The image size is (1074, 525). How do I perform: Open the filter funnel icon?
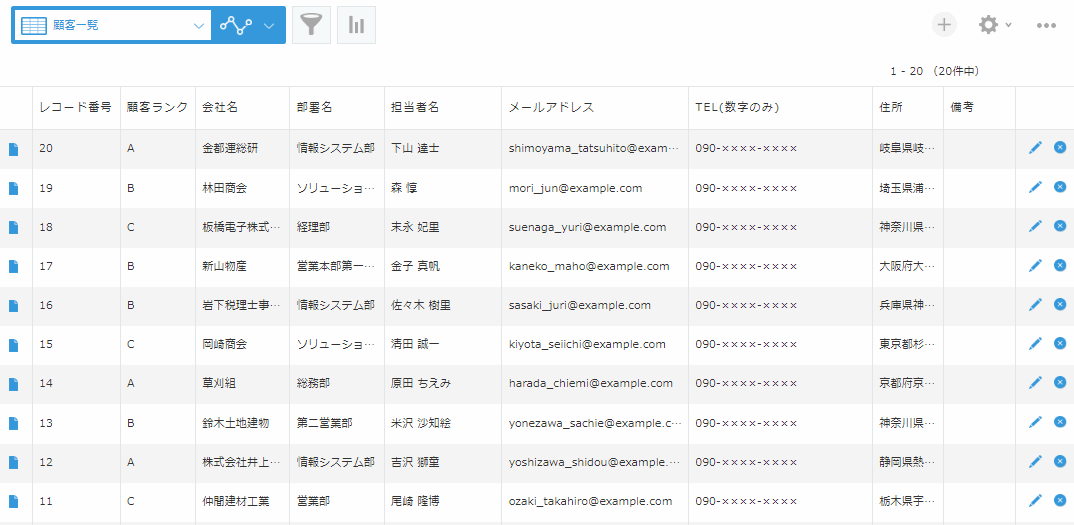click(x=311, y=26)
